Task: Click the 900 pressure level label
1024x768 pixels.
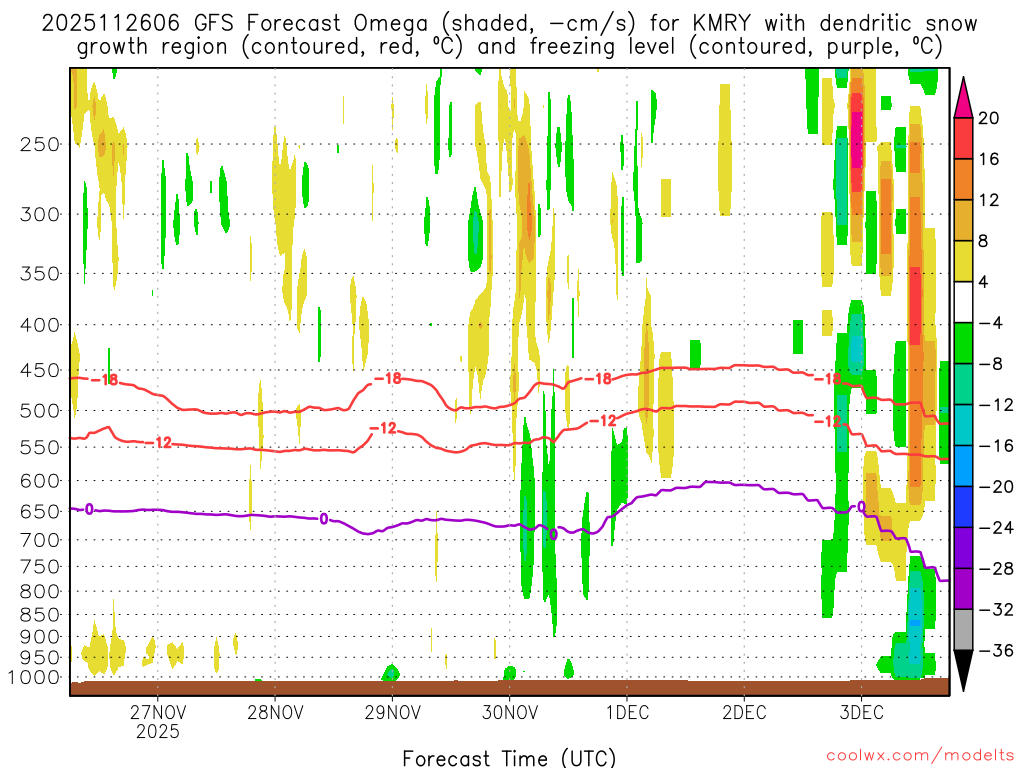Action: 40,637
